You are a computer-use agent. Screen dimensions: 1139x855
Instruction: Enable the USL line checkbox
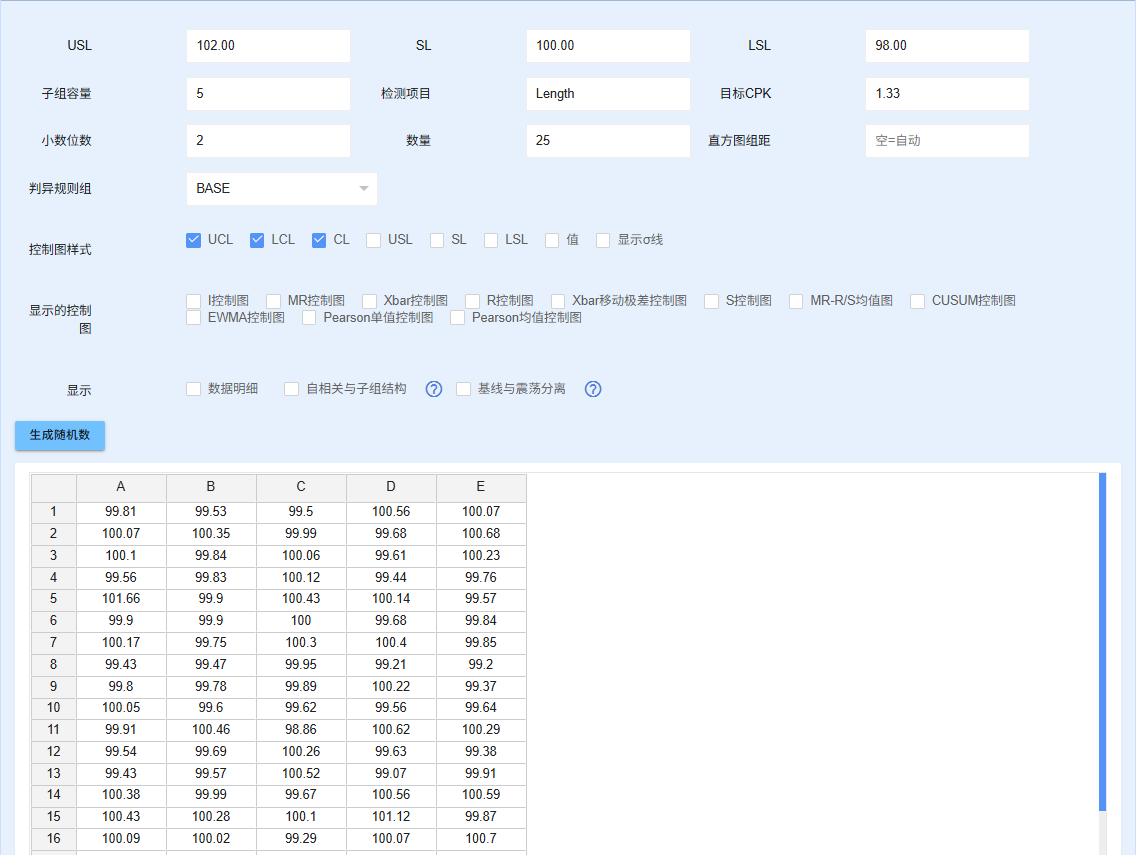[373, 240]
